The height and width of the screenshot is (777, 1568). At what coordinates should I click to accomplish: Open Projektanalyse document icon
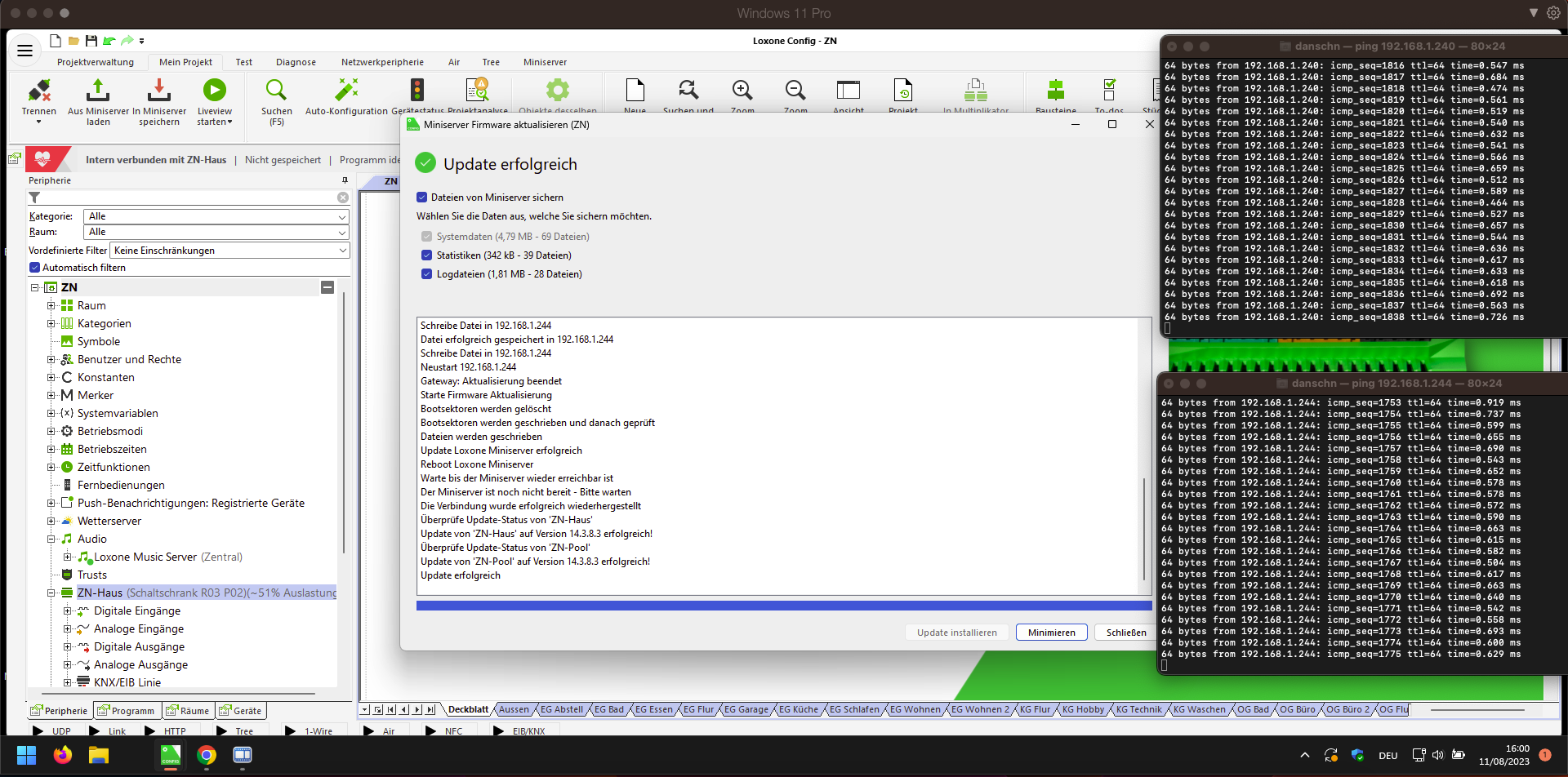pyautogui.click(x=477, y=90)
